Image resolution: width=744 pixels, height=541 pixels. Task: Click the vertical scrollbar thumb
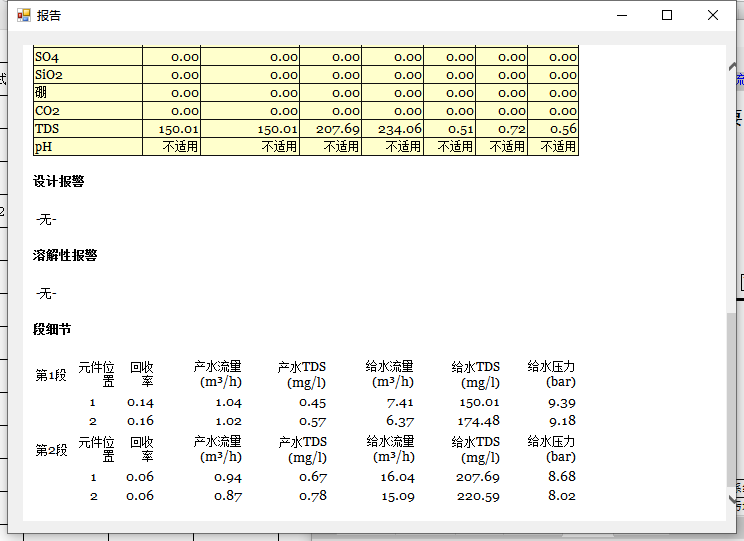tap(731, 400)
